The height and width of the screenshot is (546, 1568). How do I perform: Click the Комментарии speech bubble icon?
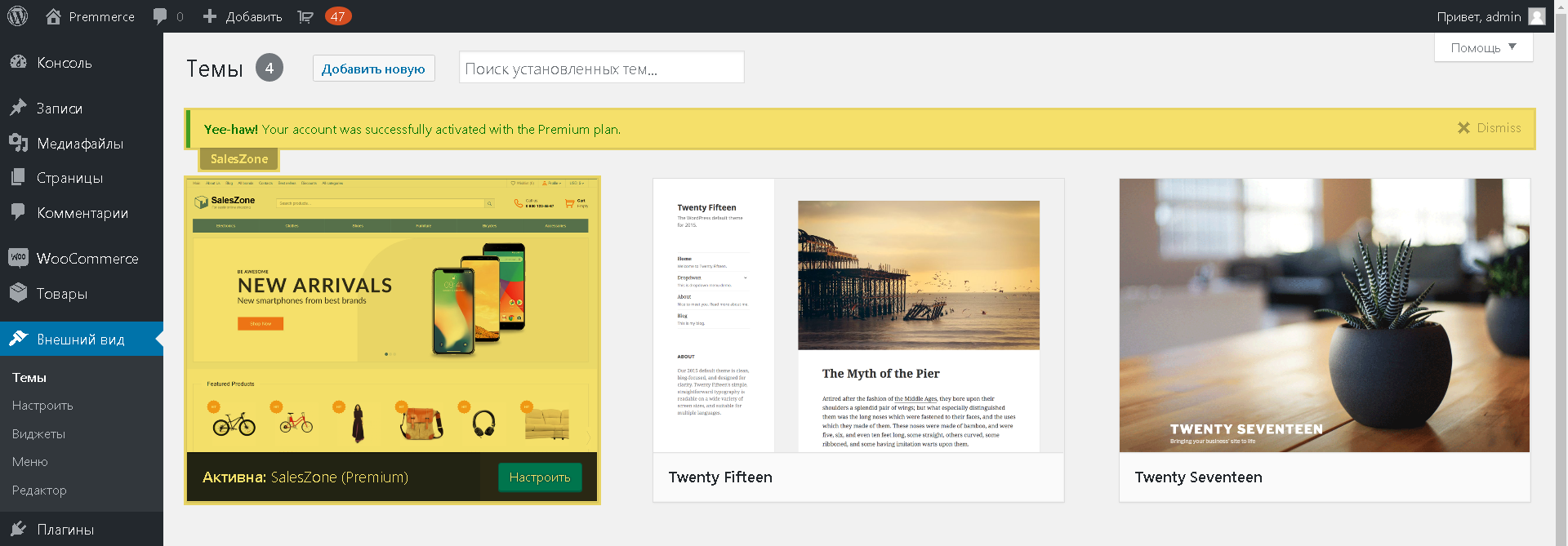[x=18, y=212]
